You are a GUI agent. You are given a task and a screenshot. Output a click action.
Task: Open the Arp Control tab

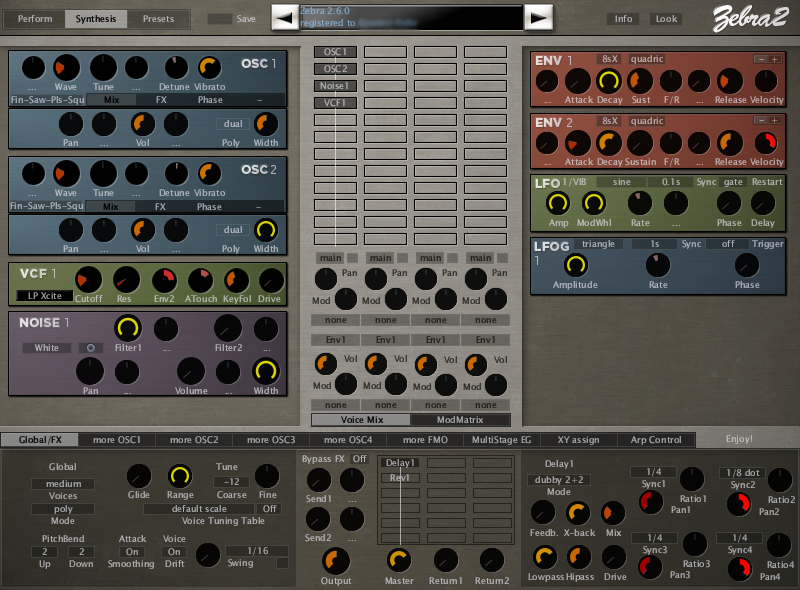coord(656,439)
